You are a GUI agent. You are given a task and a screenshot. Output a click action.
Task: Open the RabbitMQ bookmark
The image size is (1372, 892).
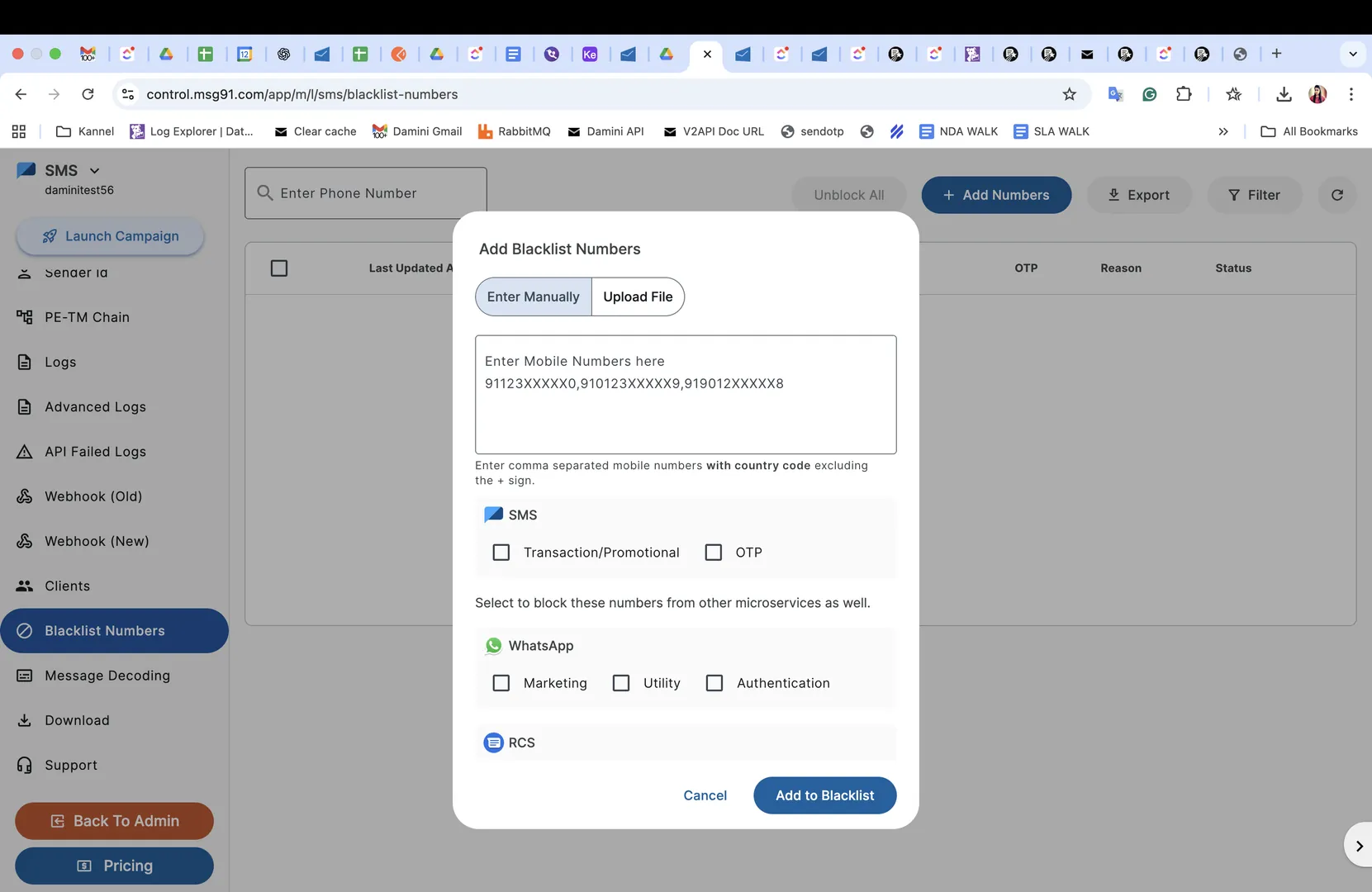tap(514, 131)
